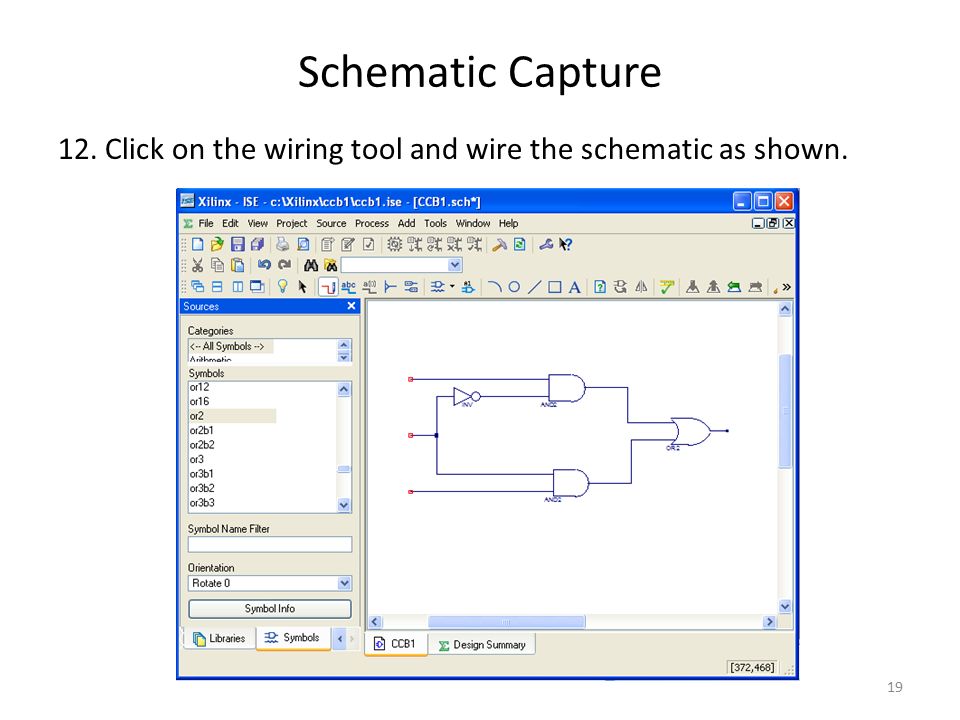The width and height of the screenshot is (960, 720).
Task: Click the schematic vertical scrollbar thumb
Action: click(x=785, y=410)
